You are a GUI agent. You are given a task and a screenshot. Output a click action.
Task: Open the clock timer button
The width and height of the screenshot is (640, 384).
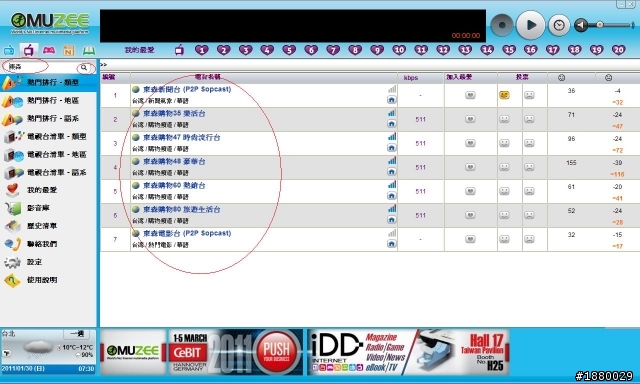pos(559,25)
